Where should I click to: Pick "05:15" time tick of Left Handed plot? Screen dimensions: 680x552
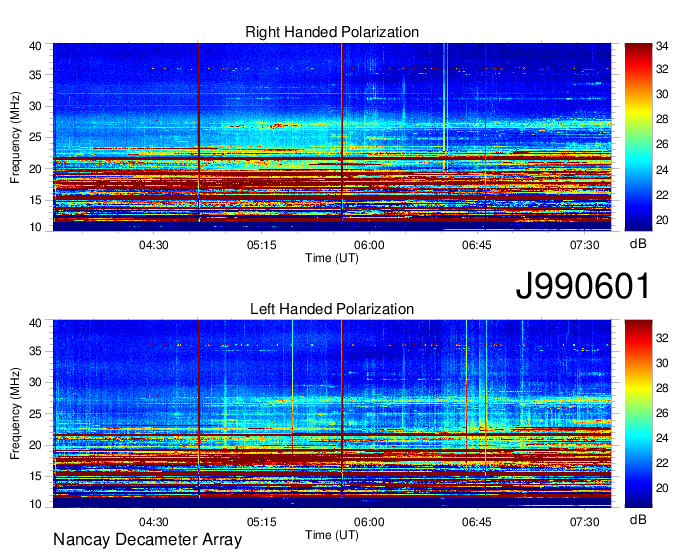click(x=262, y=522)
